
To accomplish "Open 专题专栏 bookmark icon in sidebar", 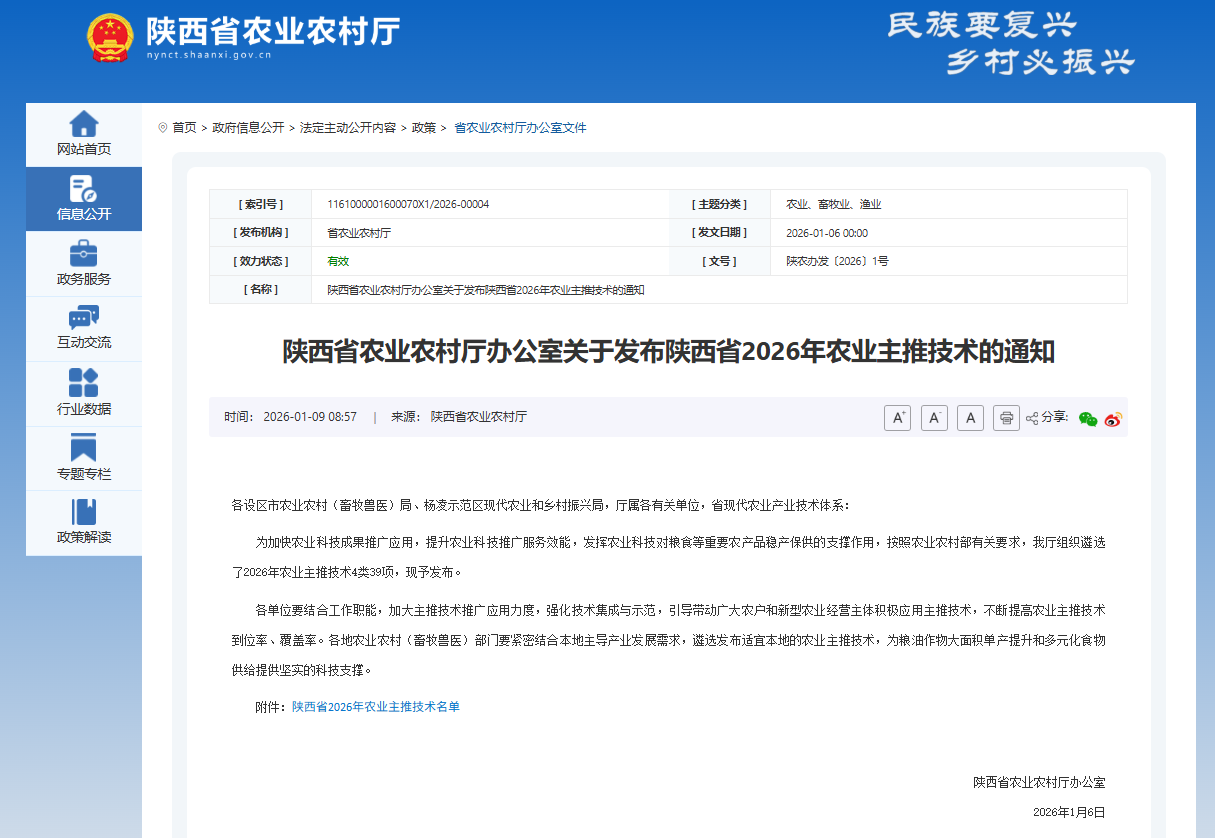I will [84, 448].
